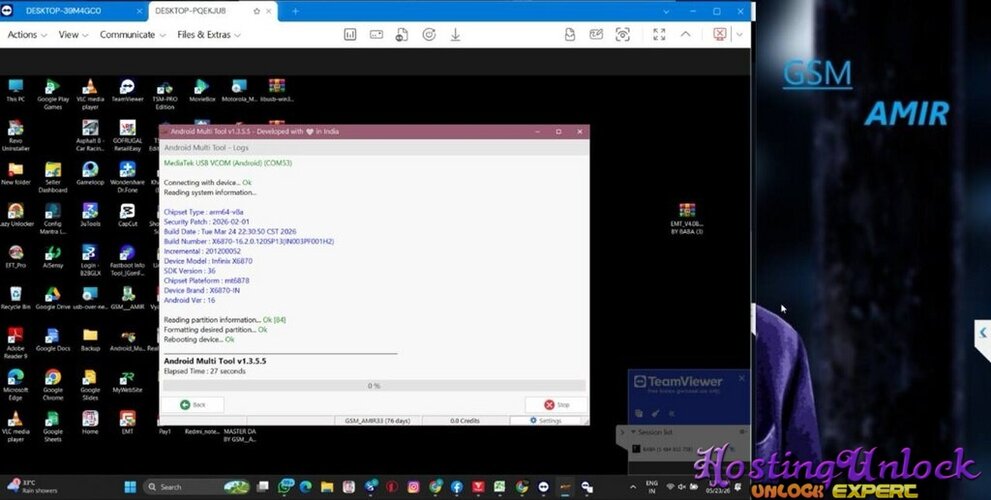Open the Lazy Unlocker desktop icon
The image size is (991, 500).
click(x=16, y=215)
